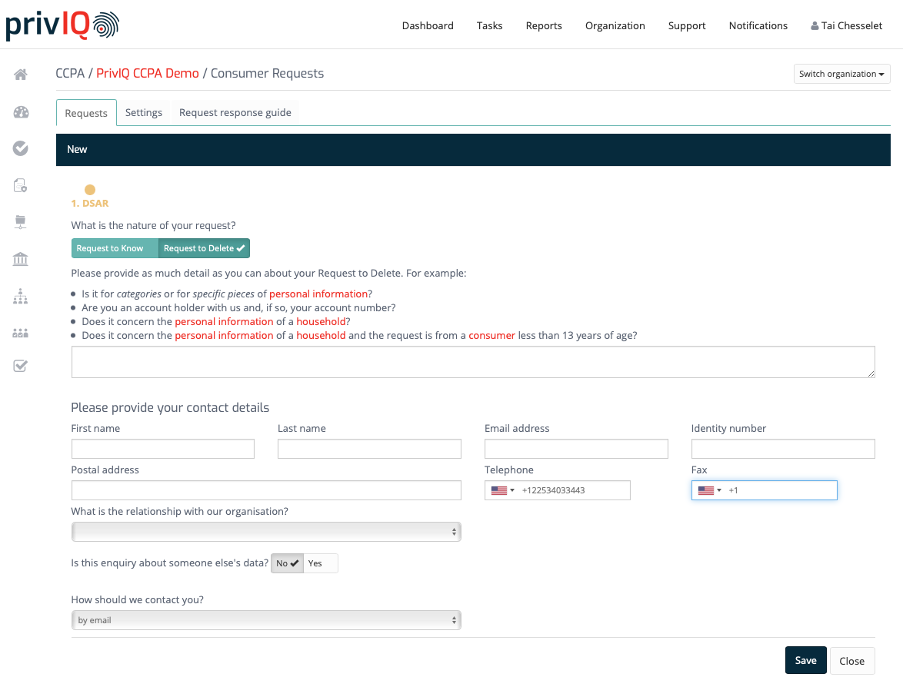Click the Close button

pos(852,661)
